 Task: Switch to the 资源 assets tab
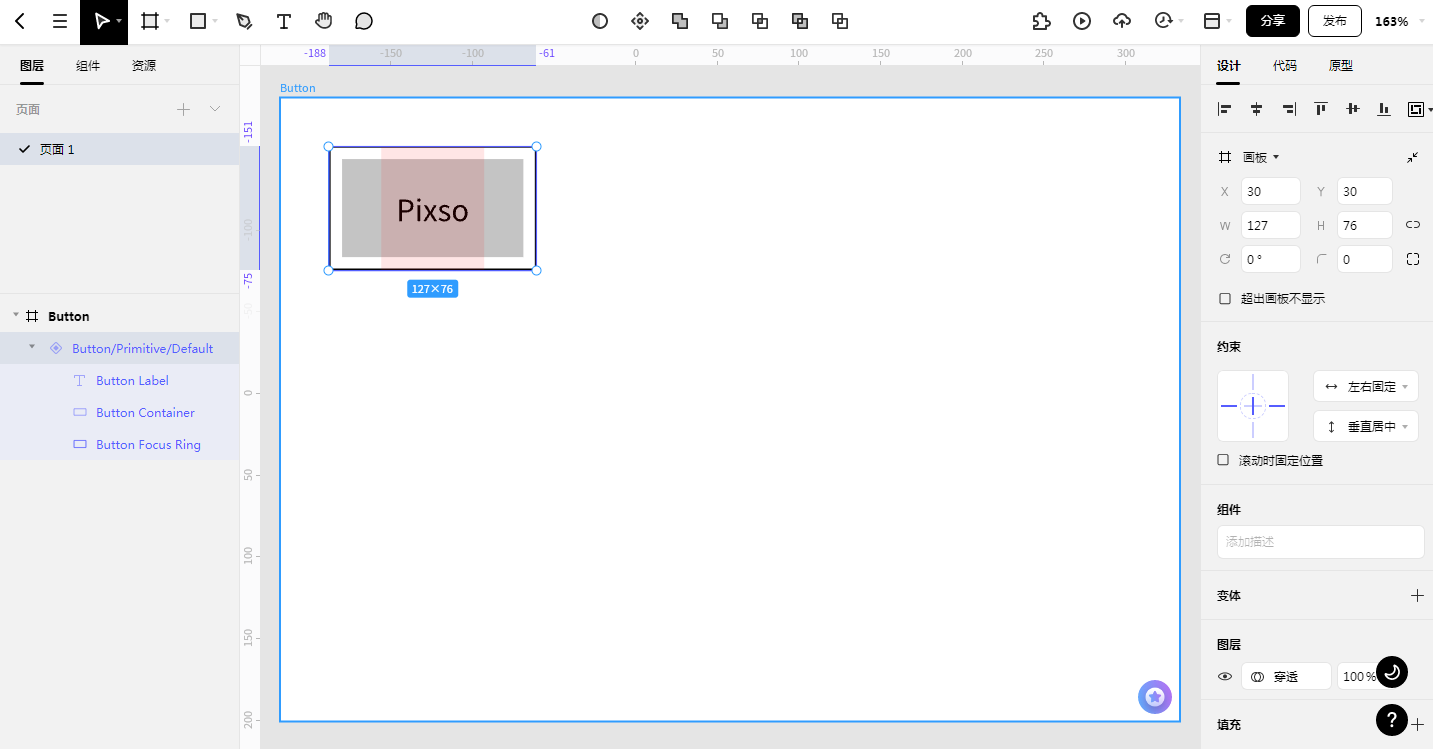point(144,66)
